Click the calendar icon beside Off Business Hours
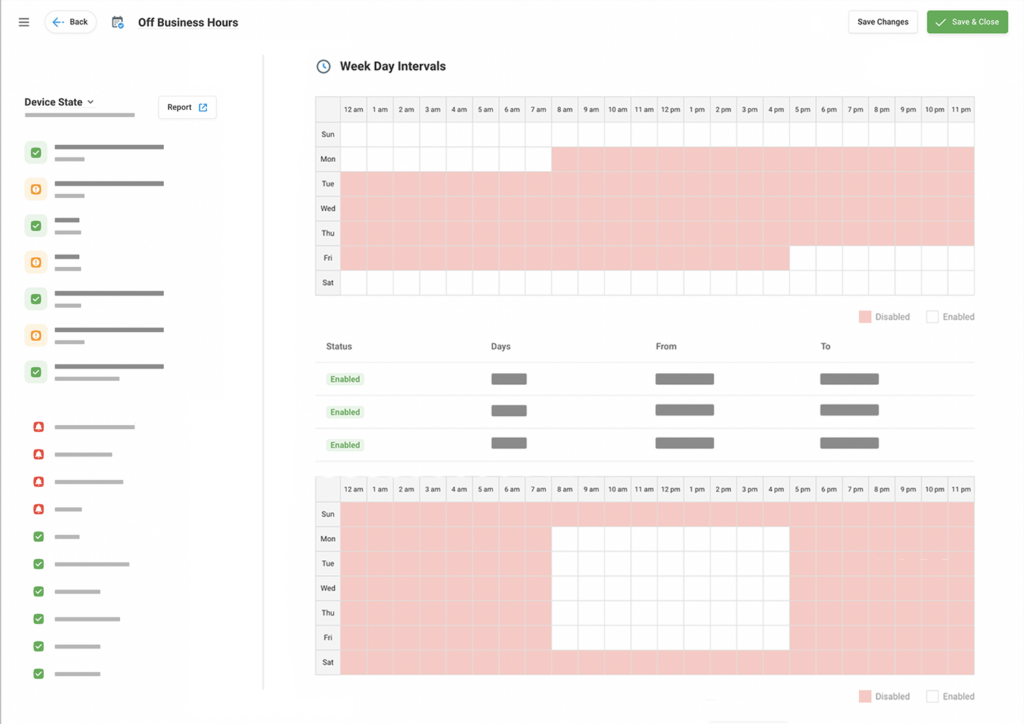This screenshot has height=724, width=1024. (118, 22)
